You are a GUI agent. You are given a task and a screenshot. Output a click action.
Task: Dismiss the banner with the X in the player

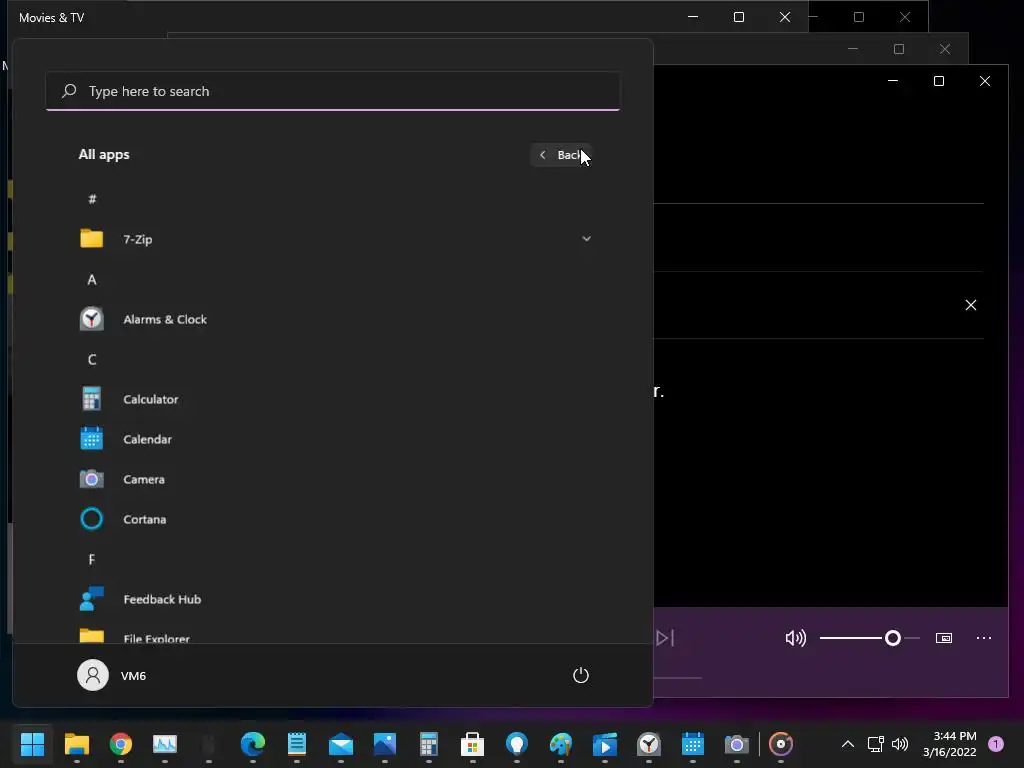[971, 305]
